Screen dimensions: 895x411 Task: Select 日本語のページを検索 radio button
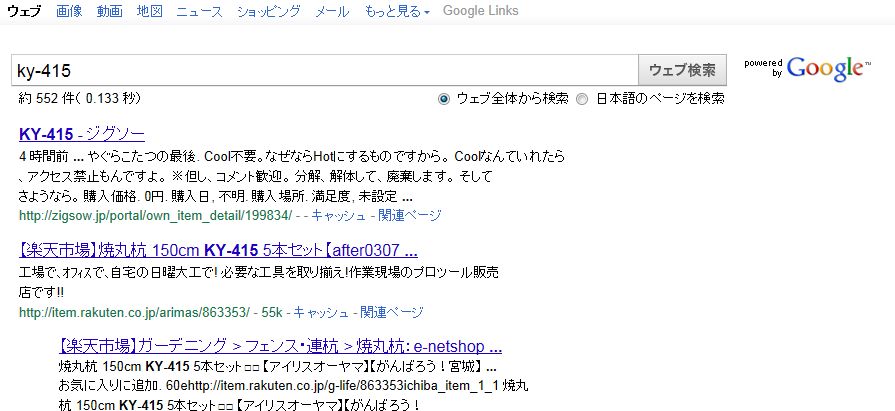point(582,99)
